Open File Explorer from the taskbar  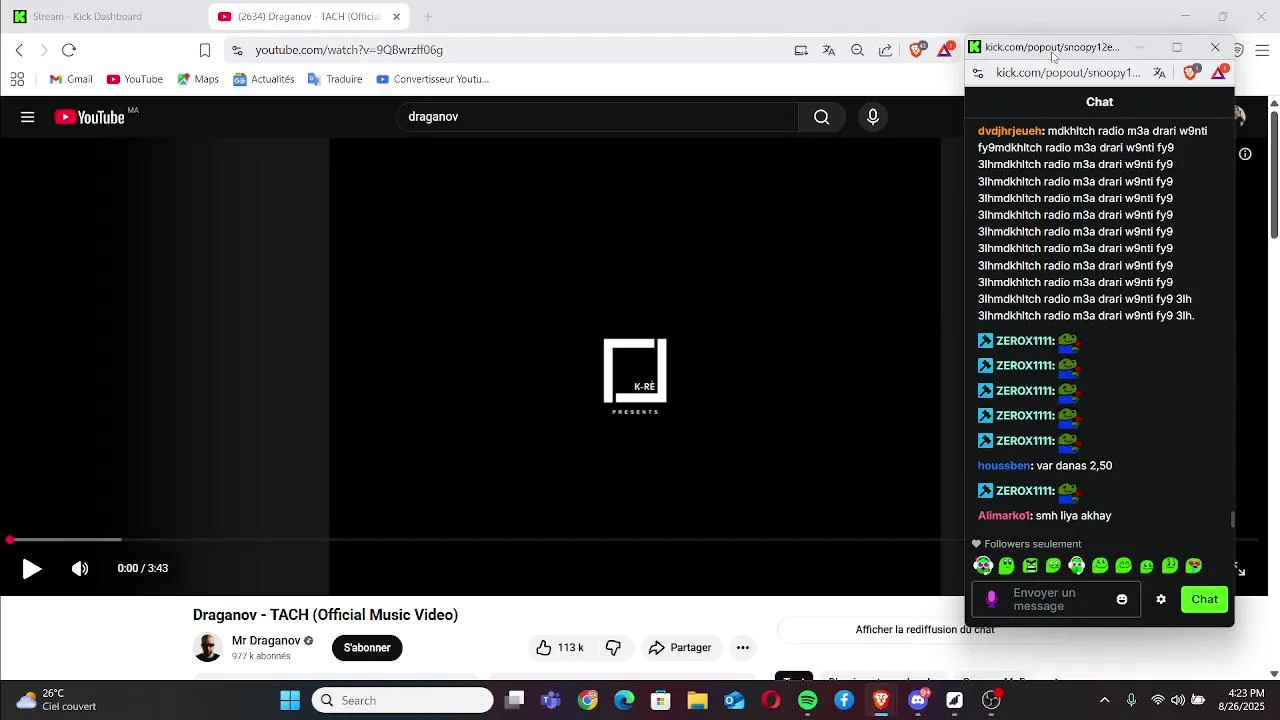point(697,700)
